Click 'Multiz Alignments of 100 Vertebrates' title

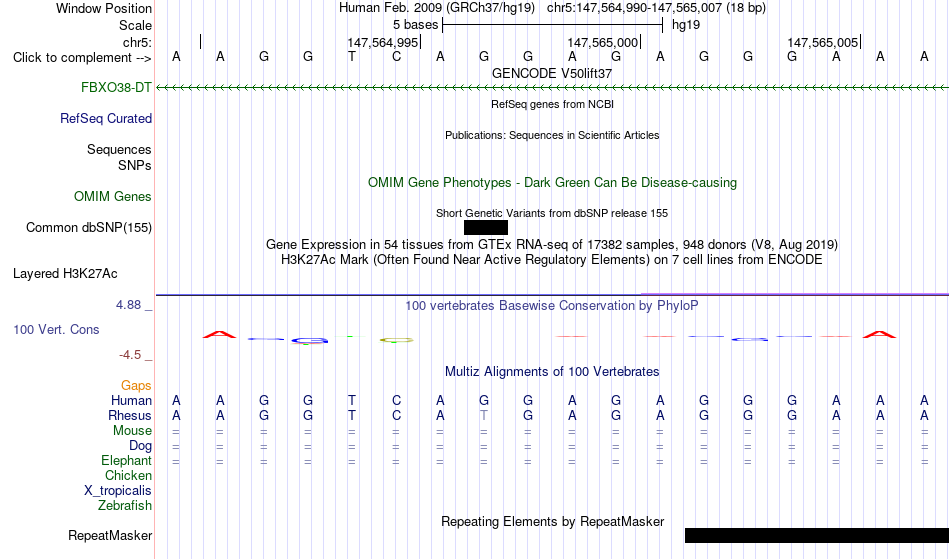pyautogui.click(x=552, y=371)
